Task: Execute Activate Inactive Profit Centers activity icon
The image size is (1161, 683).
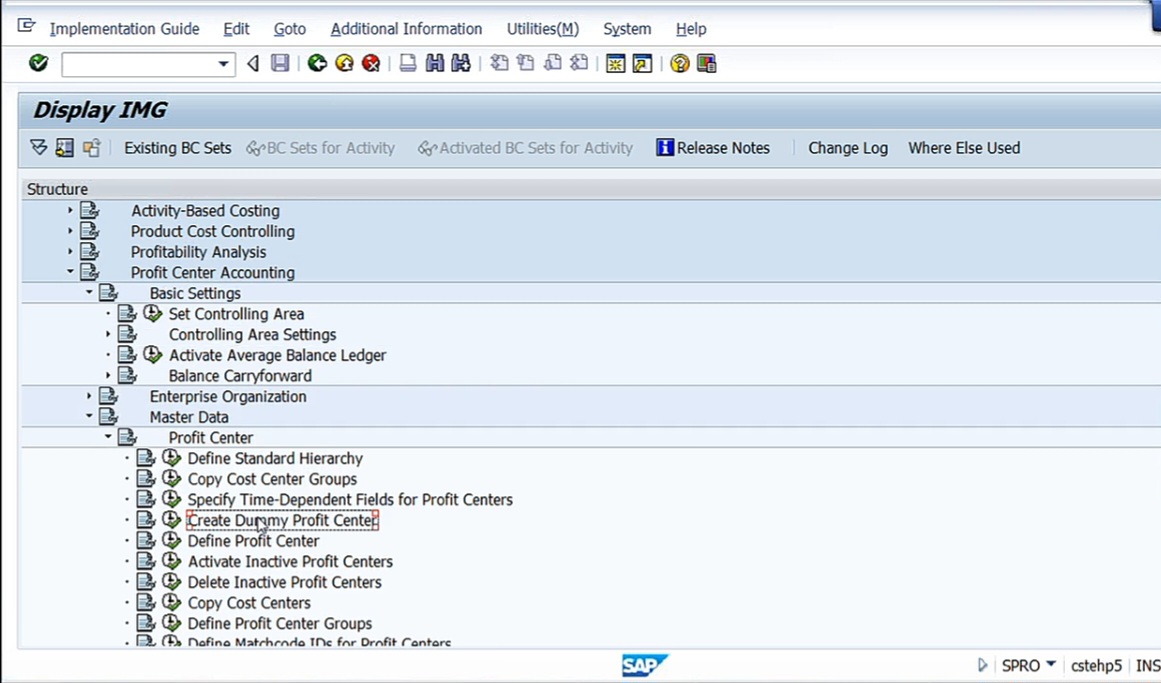Action: [171, 562]
